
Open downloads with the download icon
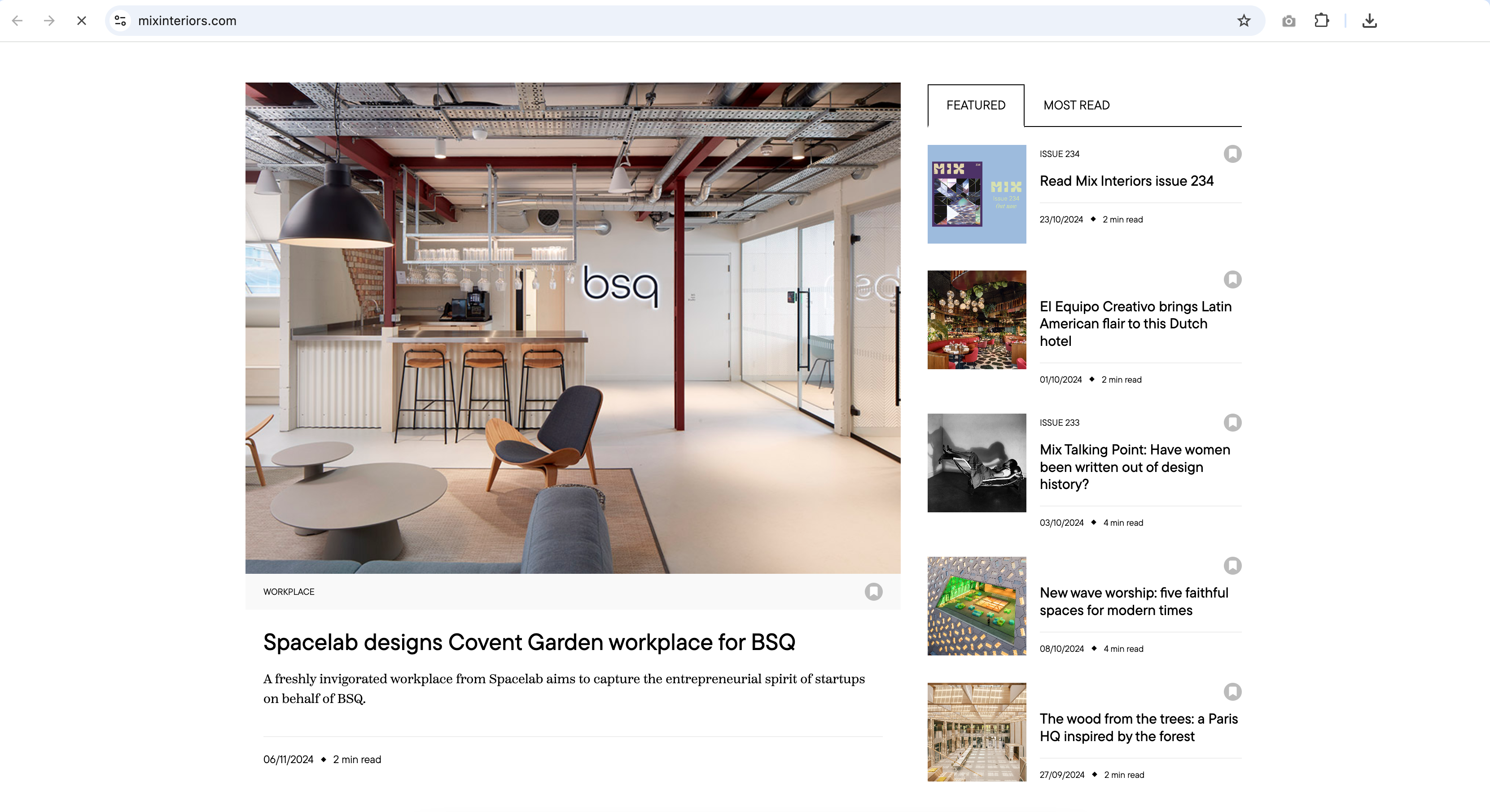point(1370,20)
